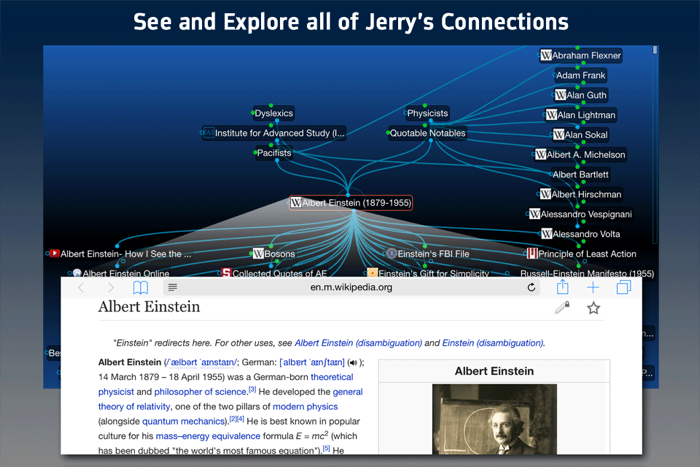Select the Pacifists thought
700x467 pixels.
[x=274, y=153]
